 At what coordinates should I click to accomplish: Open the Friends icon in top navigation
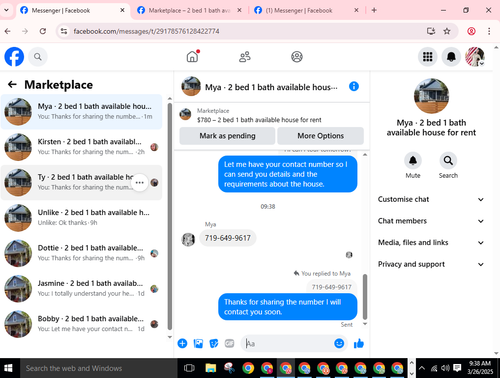(245, 57)
